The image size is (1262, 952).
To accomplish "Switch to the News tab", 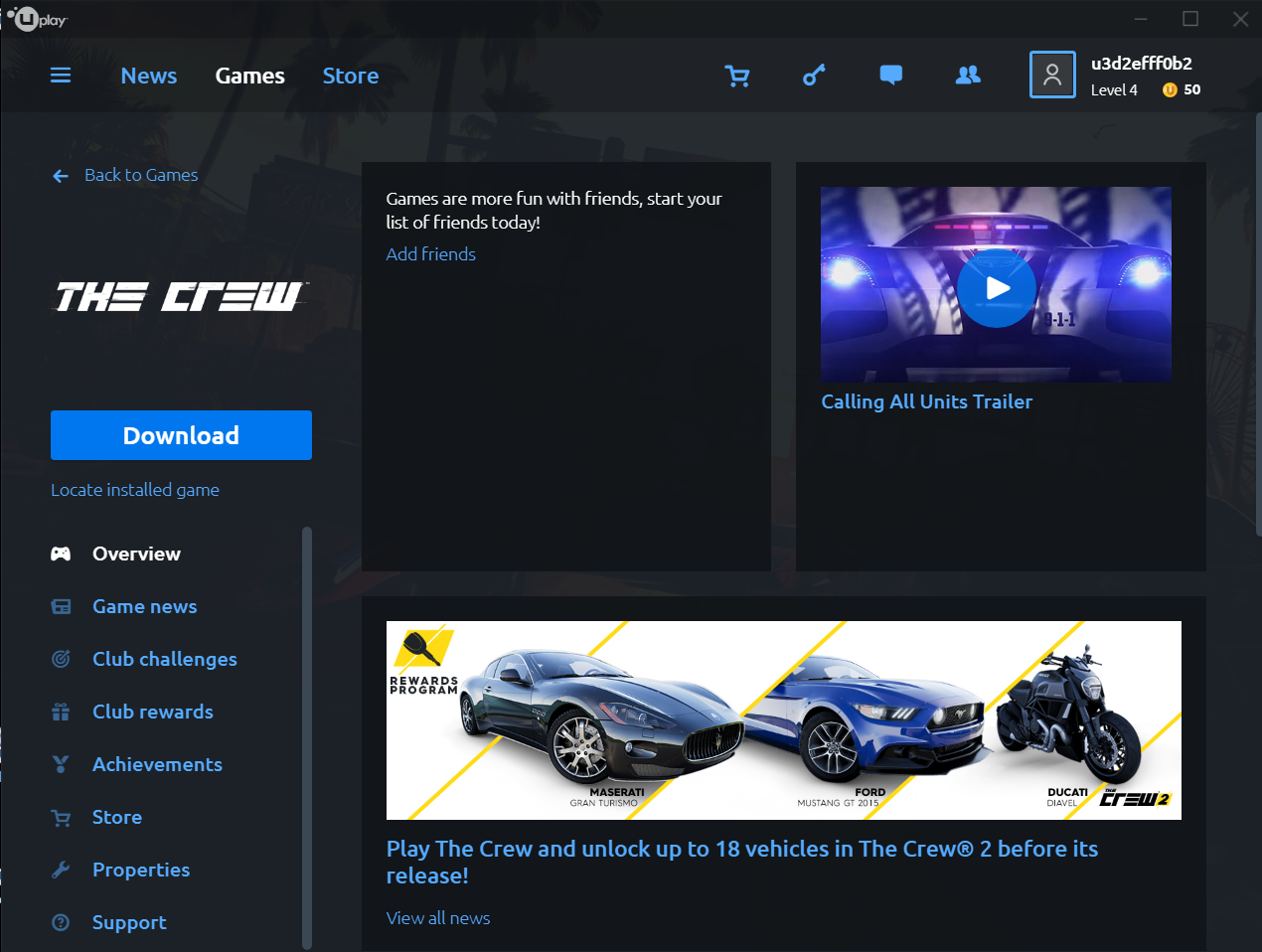I will pyautogui.click(x=149, y=76).
